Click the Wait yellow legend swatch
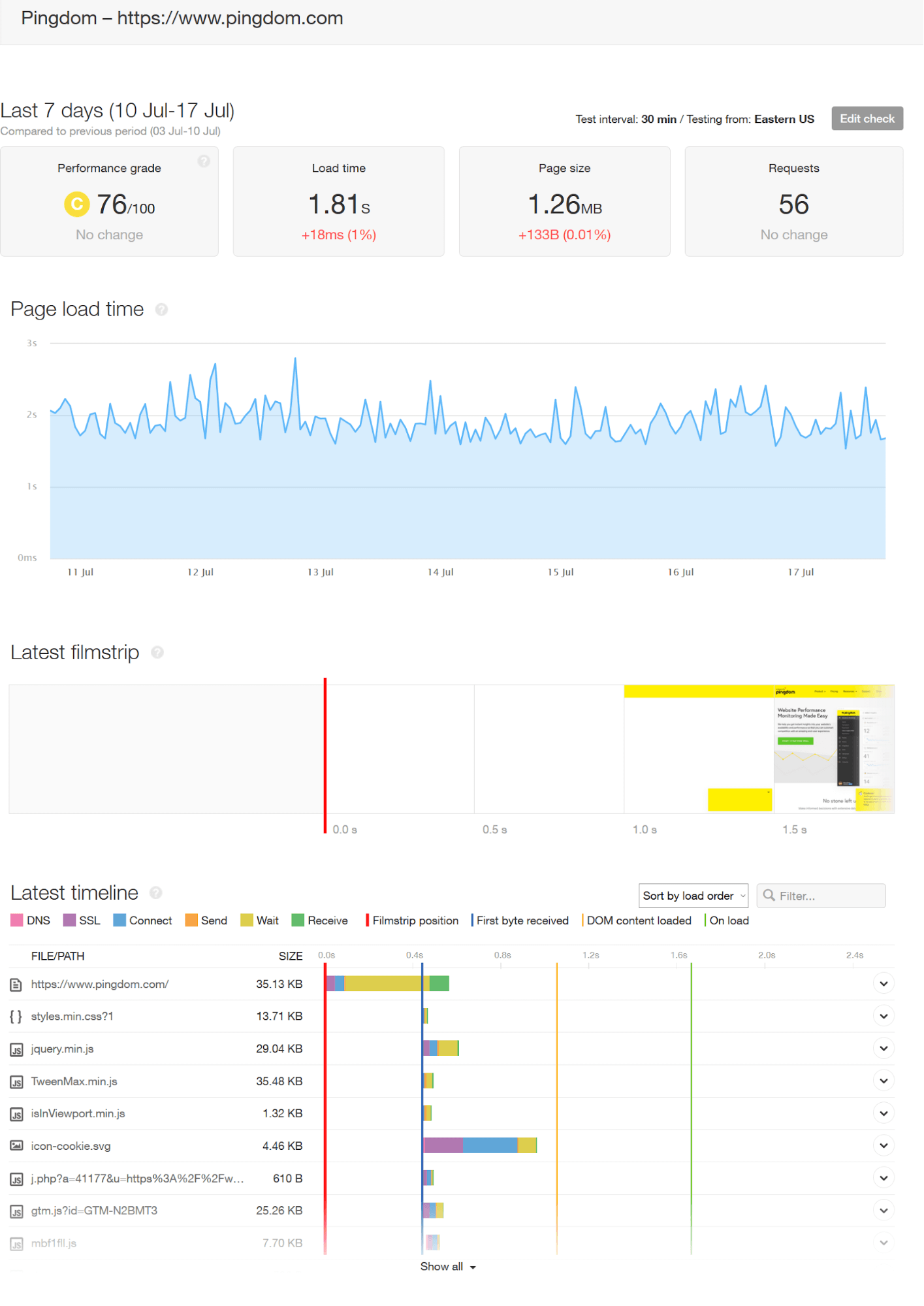924x1306 pixels. [x=247, y=921]
